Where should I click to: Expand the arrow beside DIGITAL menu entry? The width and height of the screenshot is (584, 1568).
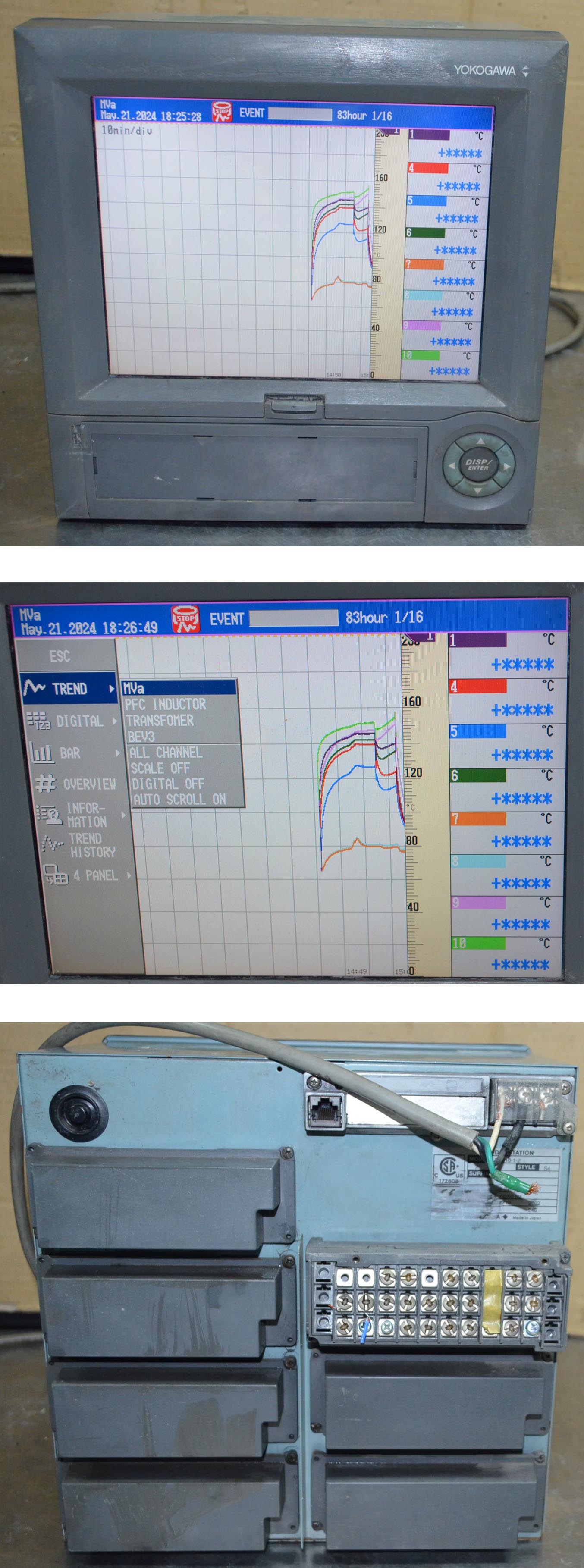[x=114, y=721]
